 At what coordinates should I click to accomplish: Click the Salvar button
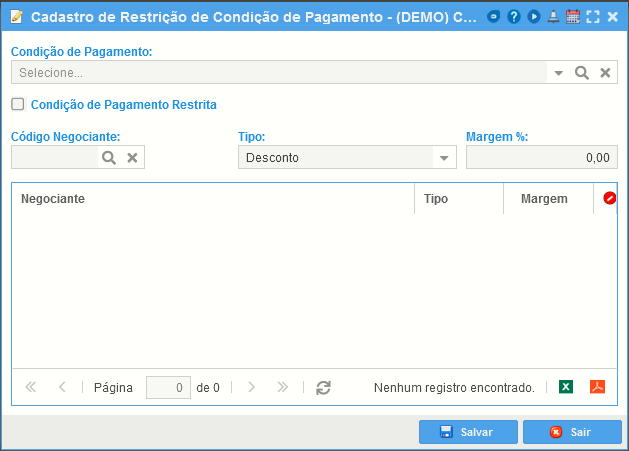[468, 432]
